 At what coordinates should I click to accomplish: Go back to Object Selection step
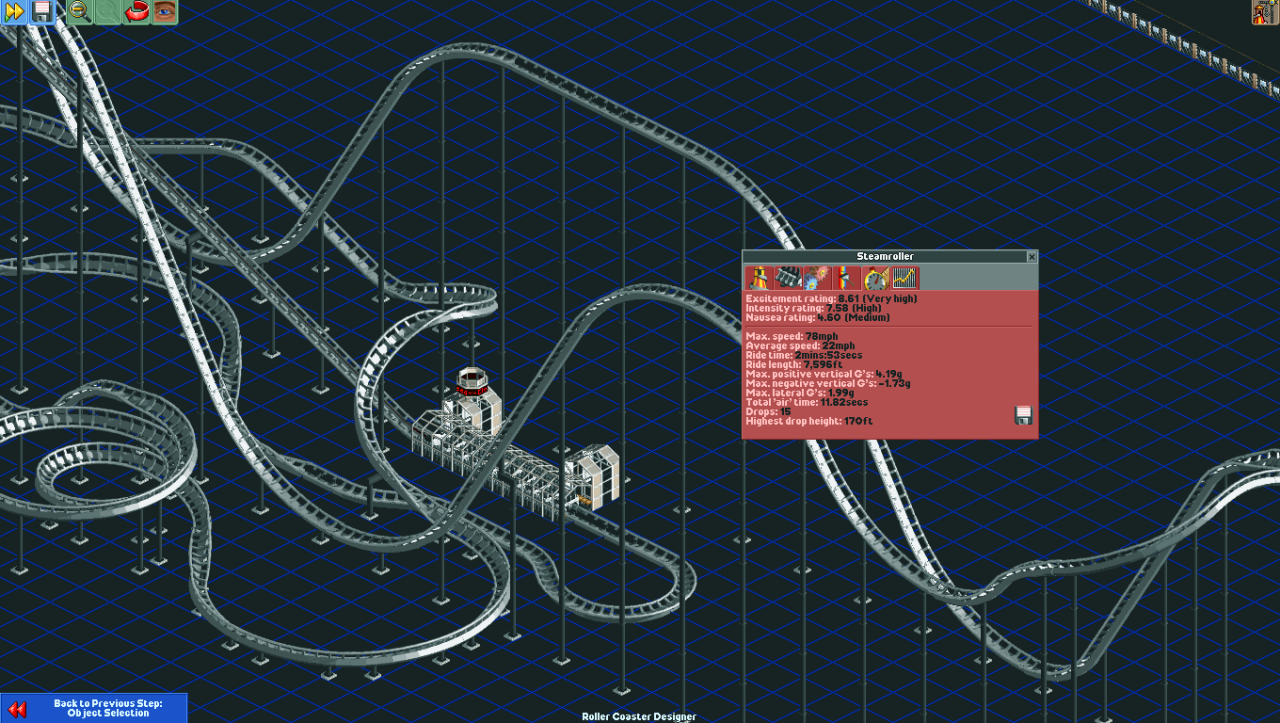(x=94, y=708)
